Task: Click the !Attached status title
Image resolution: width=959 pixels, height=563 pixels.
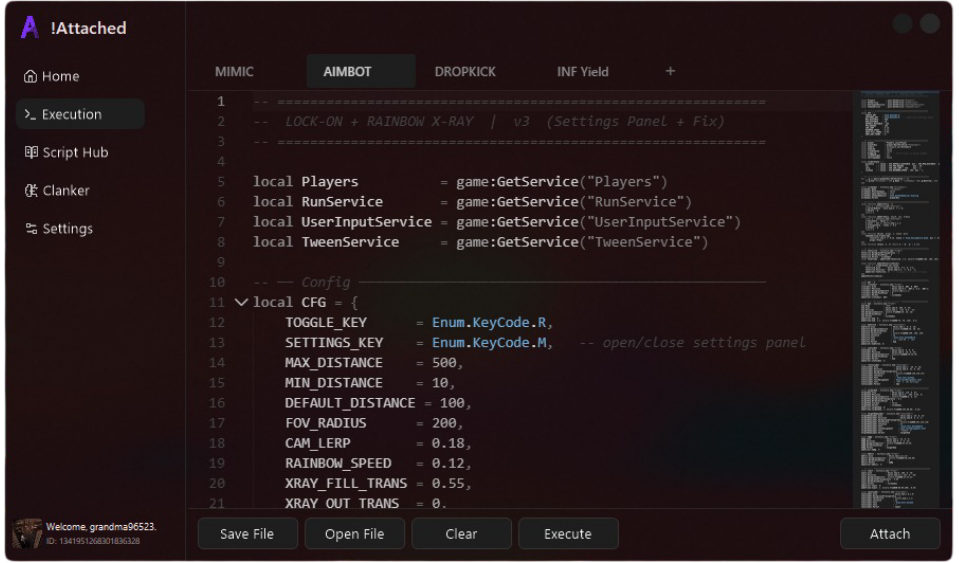Action: point(88,28)
